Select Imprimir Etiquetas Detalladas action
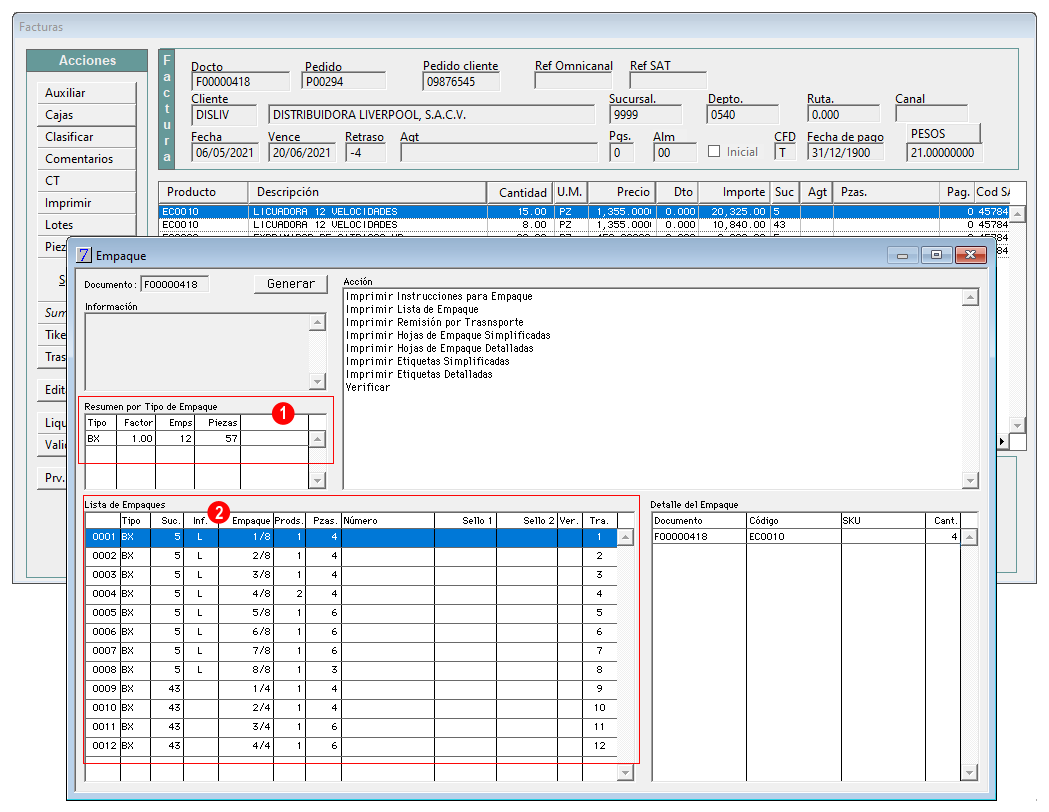Screen dimensions: 1049x812 [419, 375]
